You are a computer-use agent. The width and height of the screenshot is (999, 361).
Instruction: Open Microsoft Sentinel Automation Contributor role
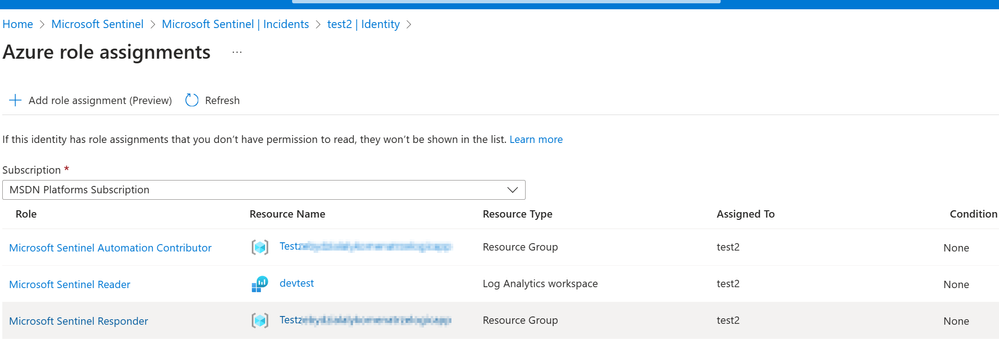tap(110, 248)
